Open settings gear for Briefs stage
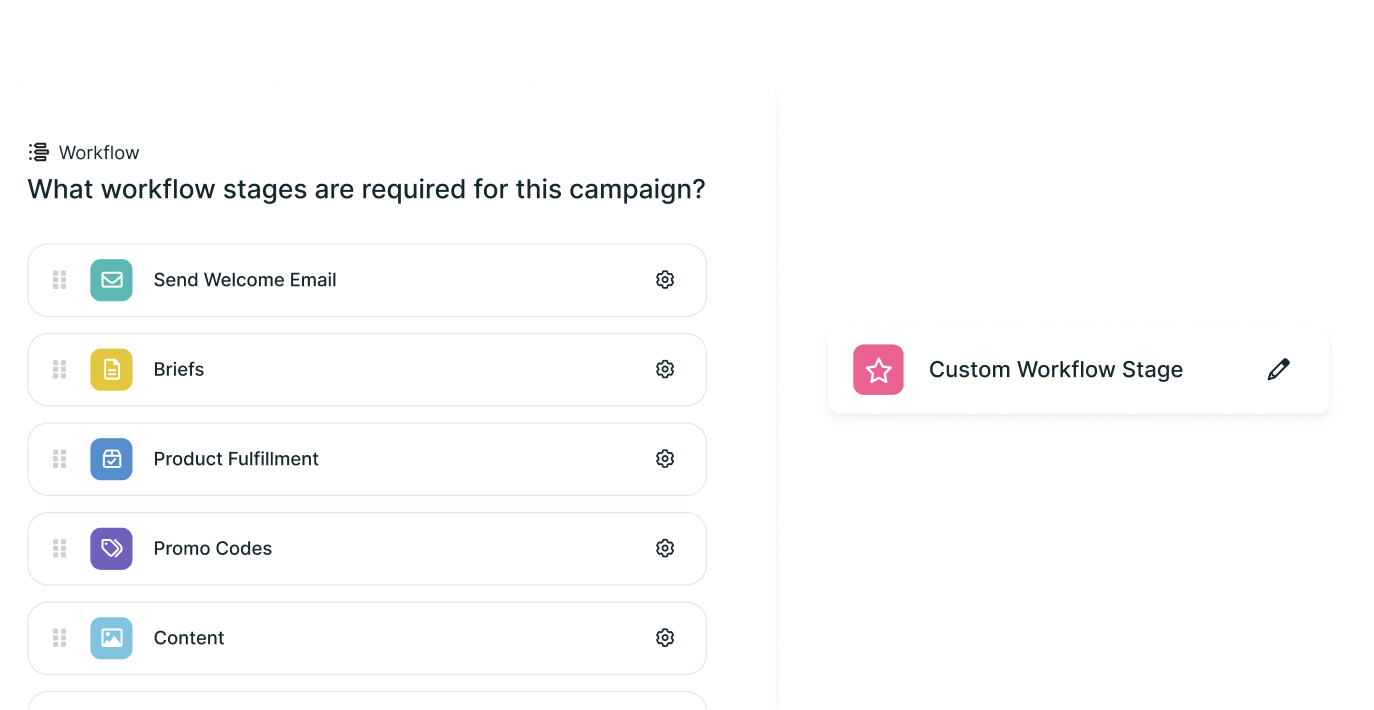Image resolution: width=1374 pixels, height=710 pixels. (x=665, y=370)
